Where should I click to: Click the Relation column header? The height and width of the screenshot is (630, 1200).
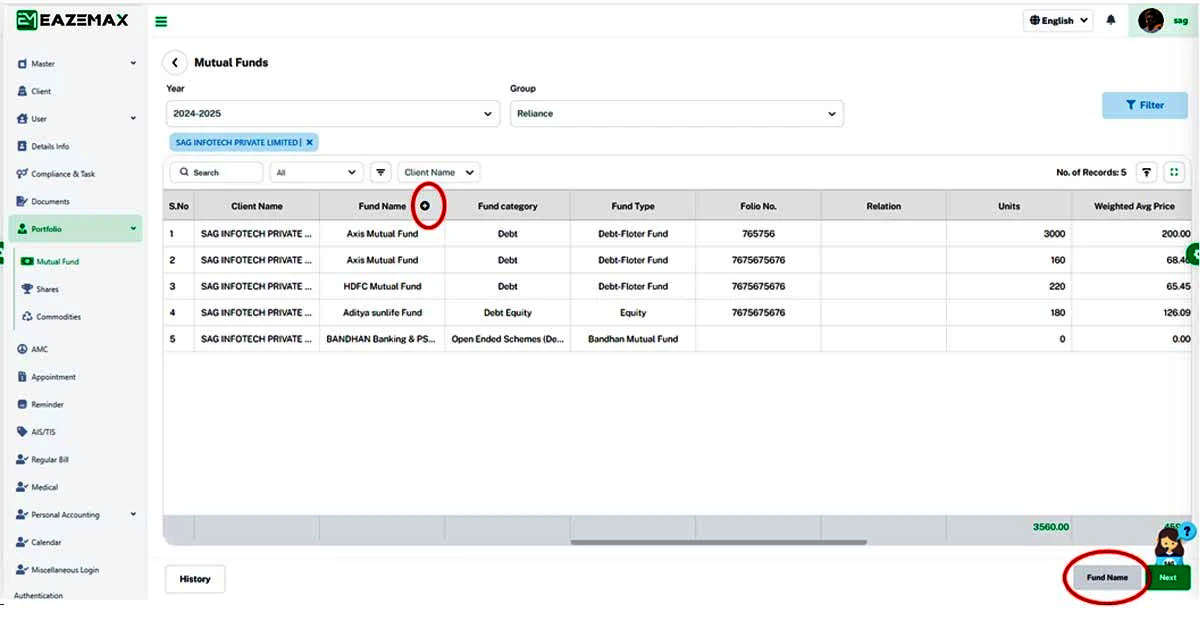tap(884, 206)
